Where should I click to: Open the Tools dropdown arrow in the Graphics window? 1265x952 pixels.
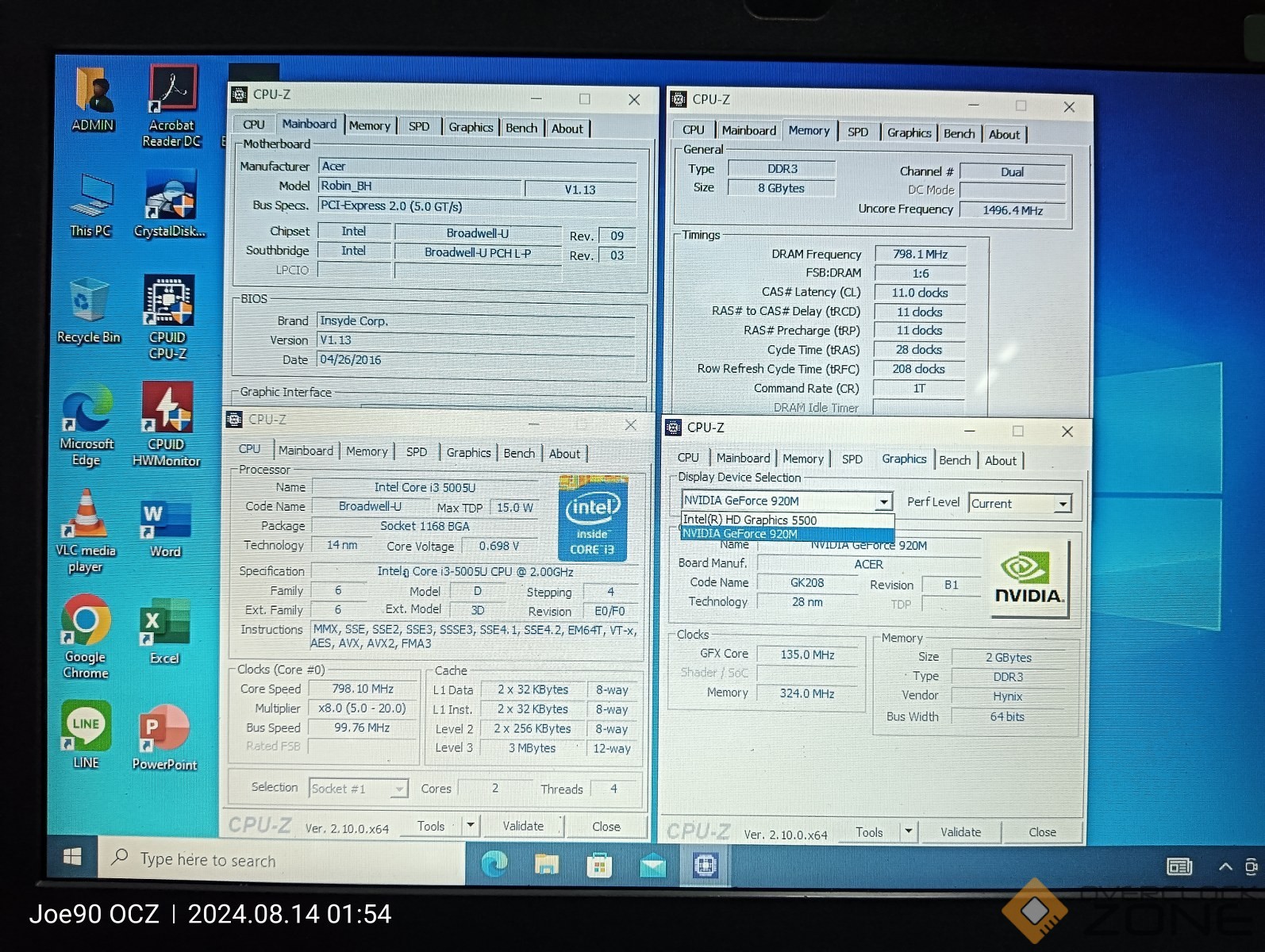coord(909,831)
